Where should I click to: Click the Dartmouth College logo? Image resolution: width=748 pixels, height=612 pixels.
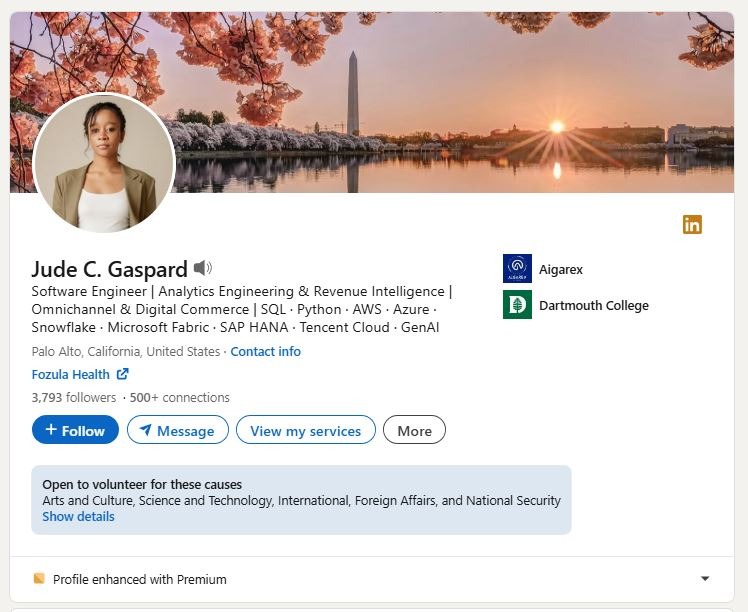[x=517, y=305]
